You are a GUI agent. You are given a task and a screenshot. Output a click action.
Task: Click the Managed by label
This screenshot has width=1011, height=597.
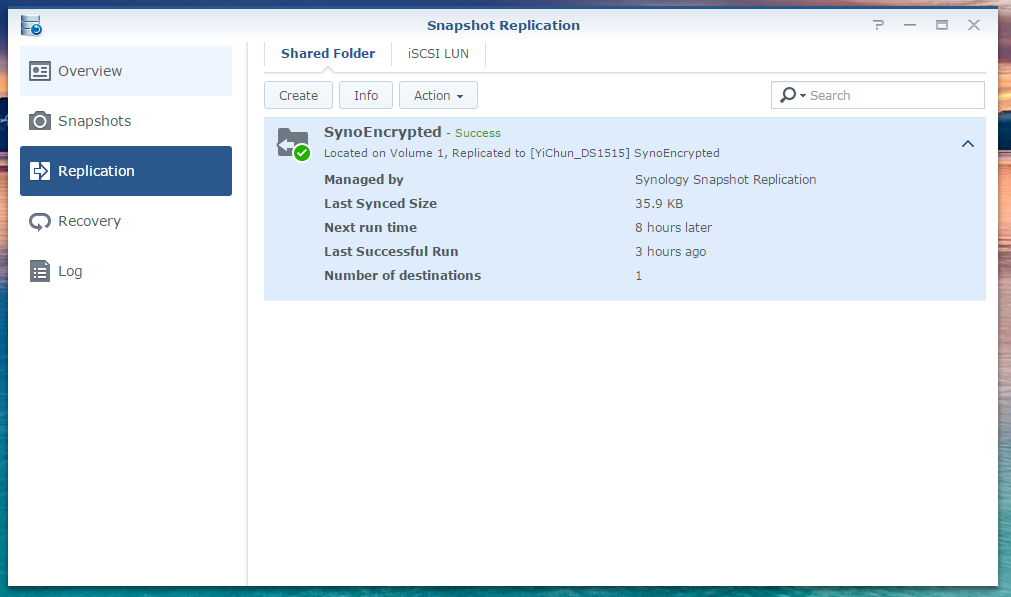click(x=364, y=180)
